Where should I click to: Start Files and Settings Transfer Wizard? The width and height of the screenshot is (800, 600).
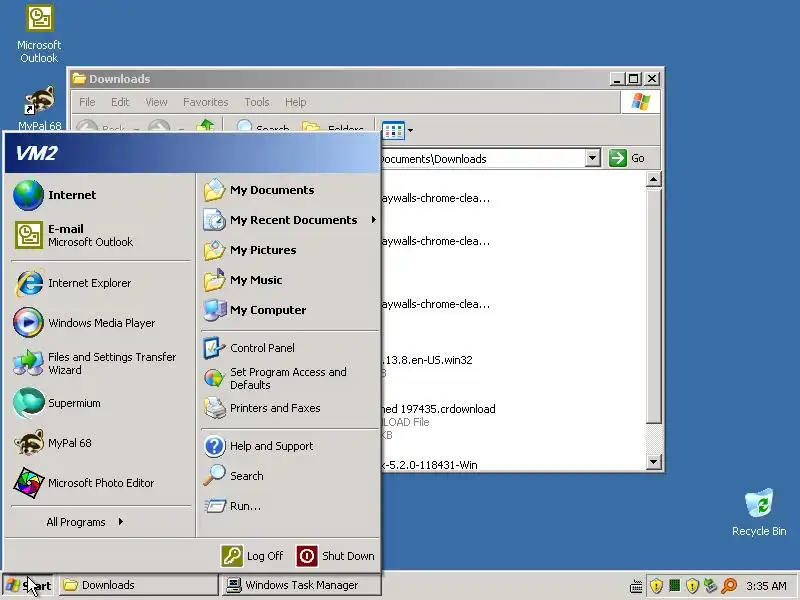pyautogui.click(x=101, y=363)
